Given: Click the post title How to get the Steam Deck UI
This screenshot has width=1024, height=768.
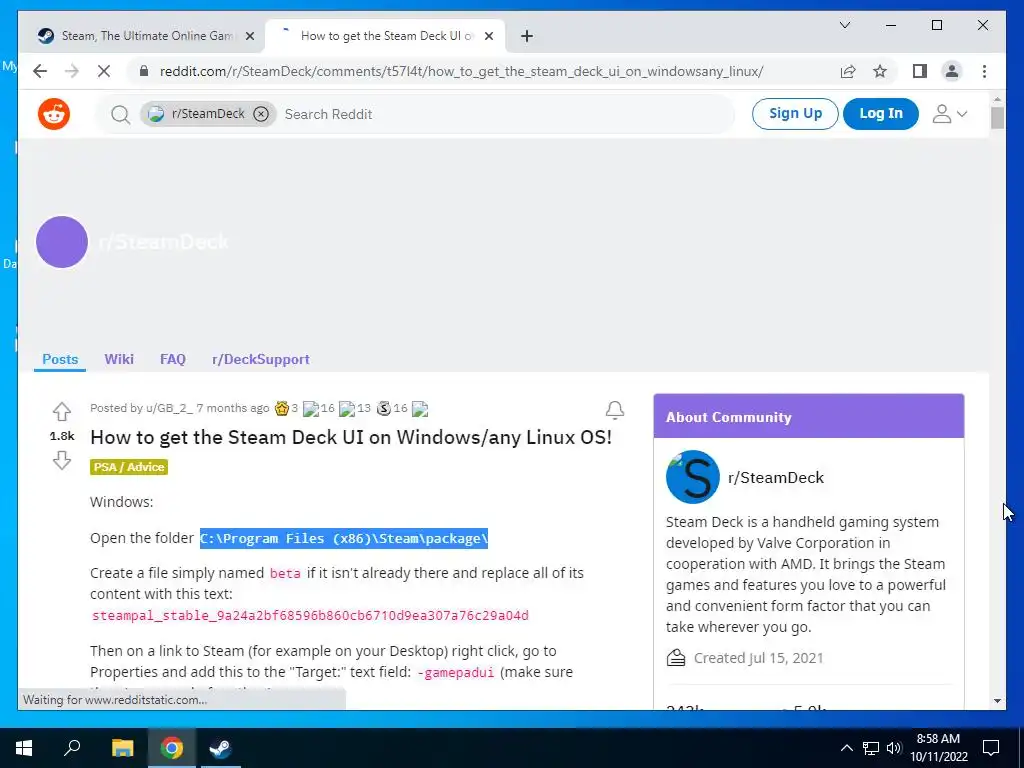Looking at the screenshot, I should click(x=351, y=437).
